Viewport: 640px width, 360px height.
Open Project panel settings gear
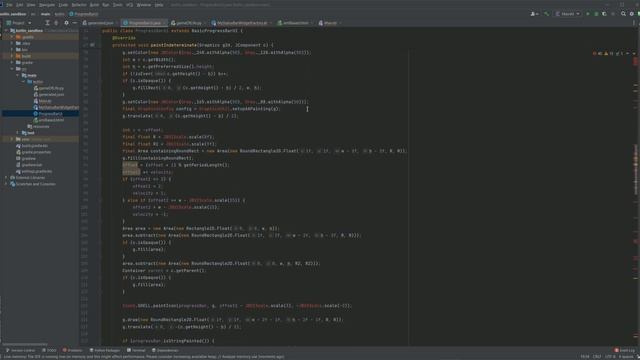66,23
